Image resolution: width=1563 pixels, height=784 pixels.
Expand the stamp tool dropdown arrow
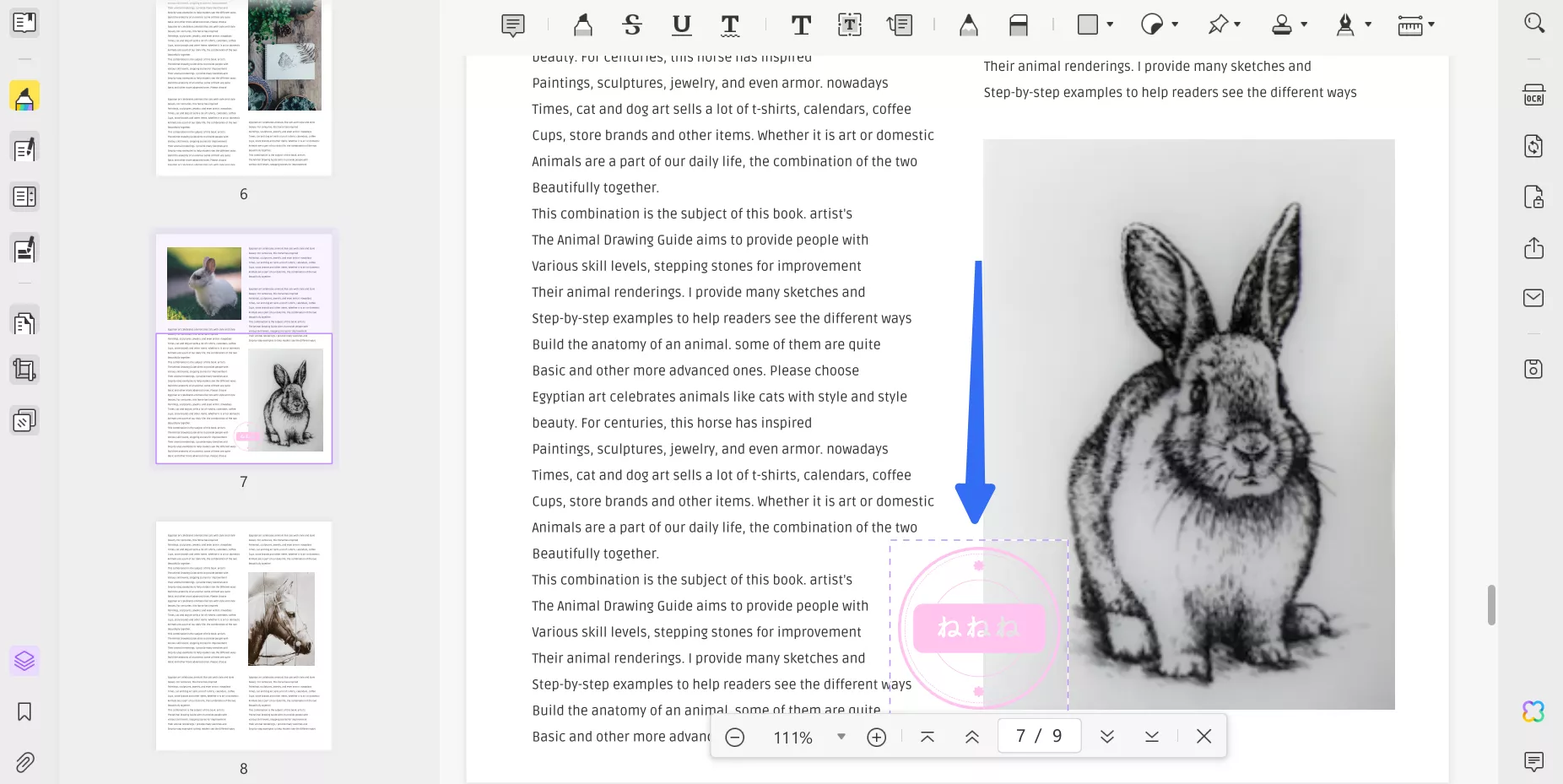tap(1304, 24)
